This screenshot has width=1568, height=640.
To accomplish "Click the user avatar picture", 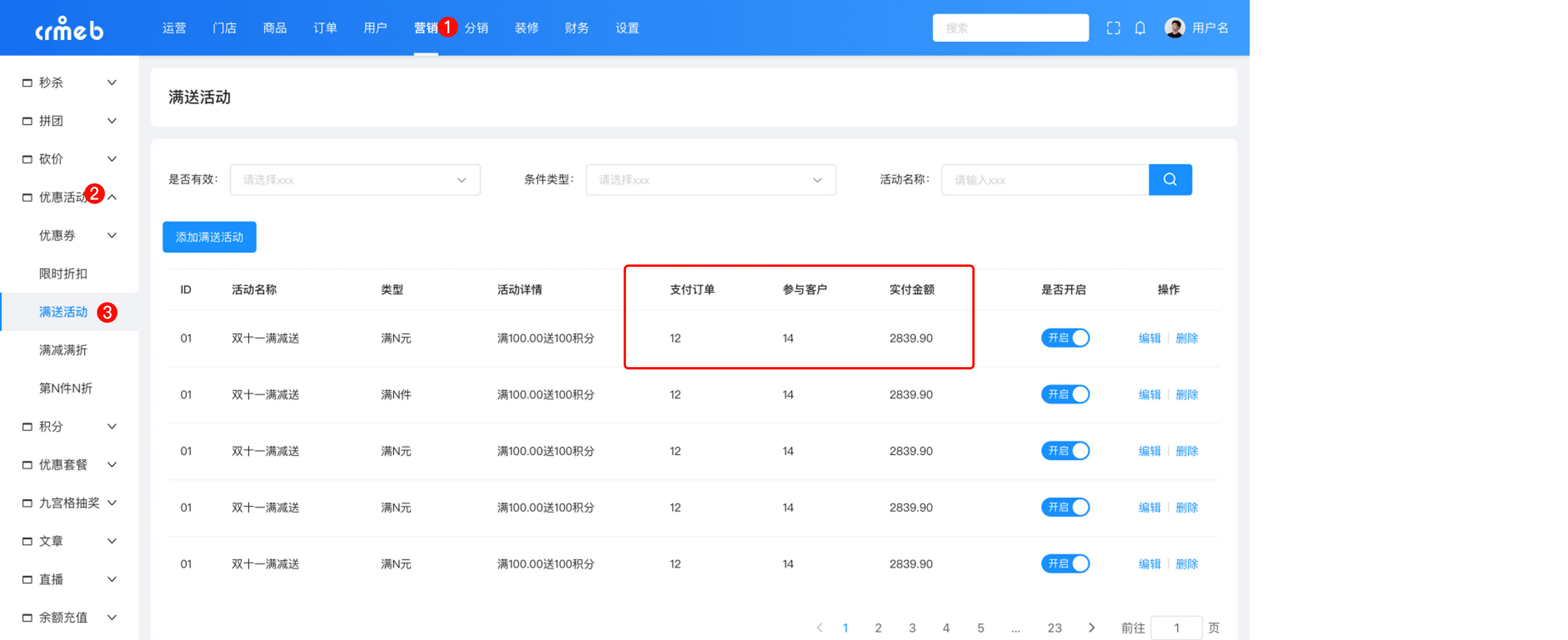I will pyautogui.click(x=1174, y=28).
